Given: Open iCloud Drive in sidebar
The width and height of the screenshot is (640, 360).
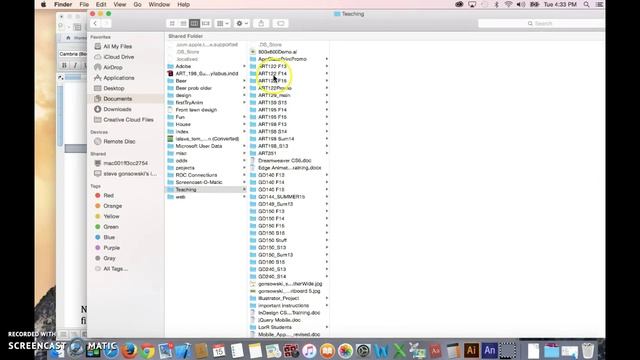Looking at the screenshot, I should pos(118,57).
